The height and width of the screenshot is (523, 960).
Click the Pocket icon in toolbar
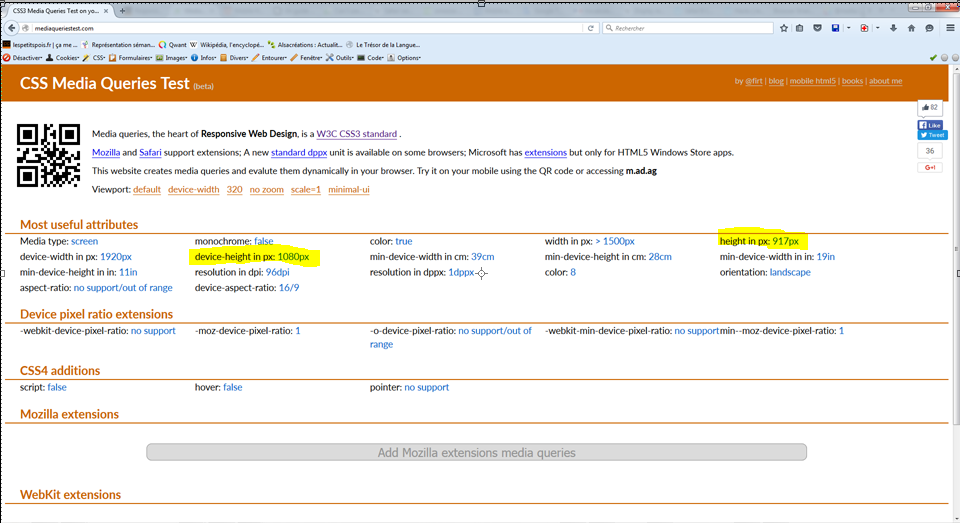click(817, 28)
